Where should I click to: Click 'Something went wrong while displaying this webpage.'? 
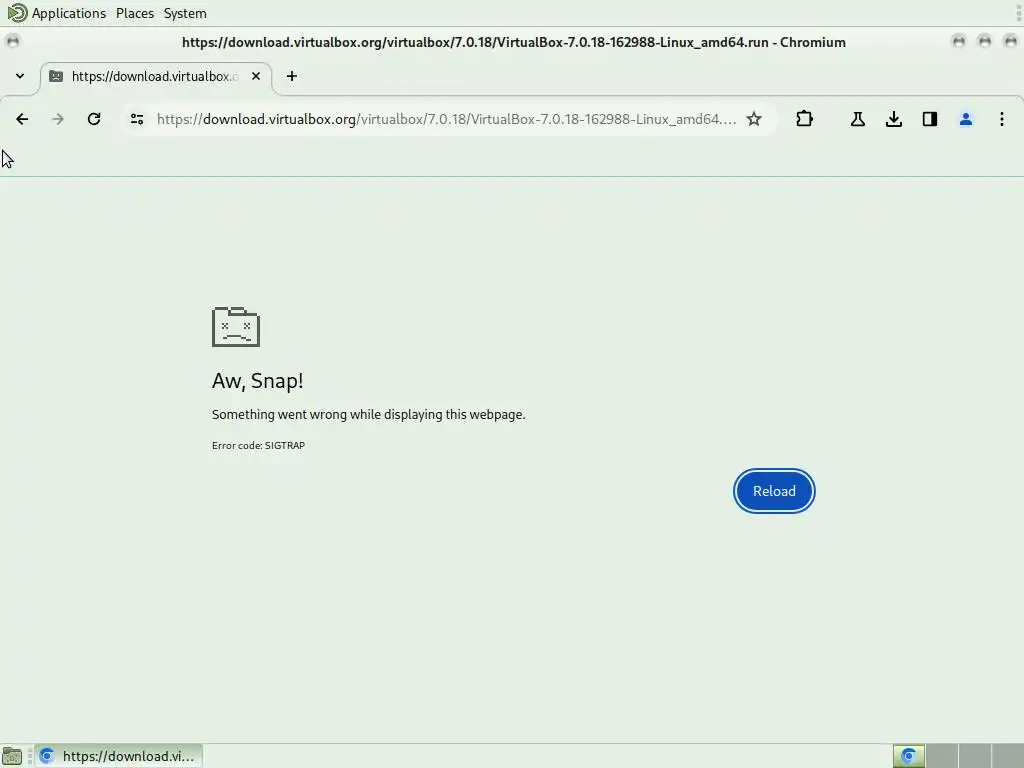(368, 415)
